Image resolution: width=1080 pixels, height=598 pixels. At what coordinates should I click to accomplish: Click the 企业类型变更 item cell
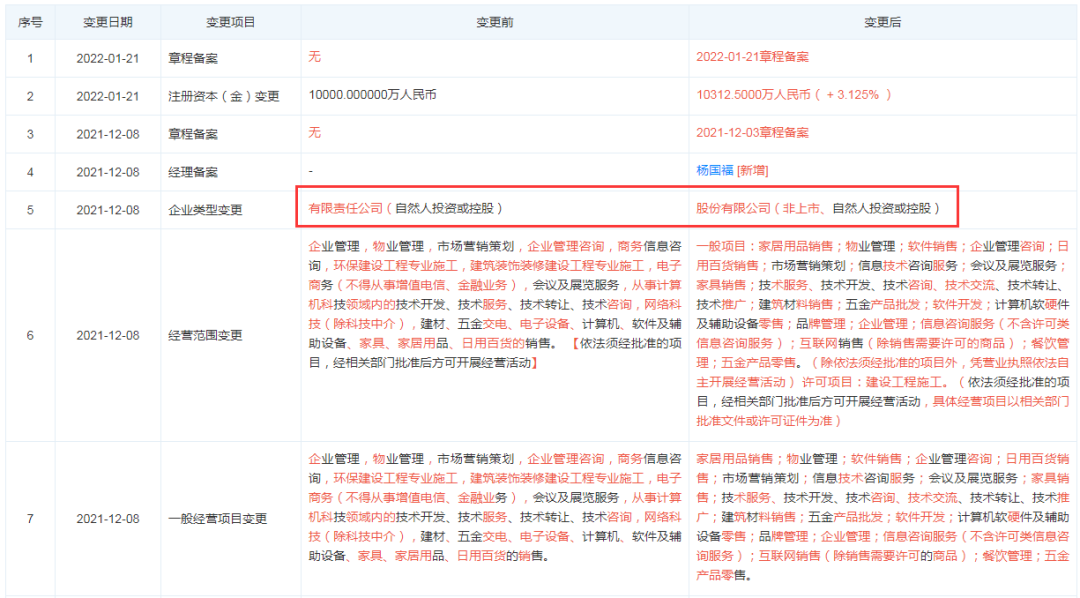click(205, 210)
